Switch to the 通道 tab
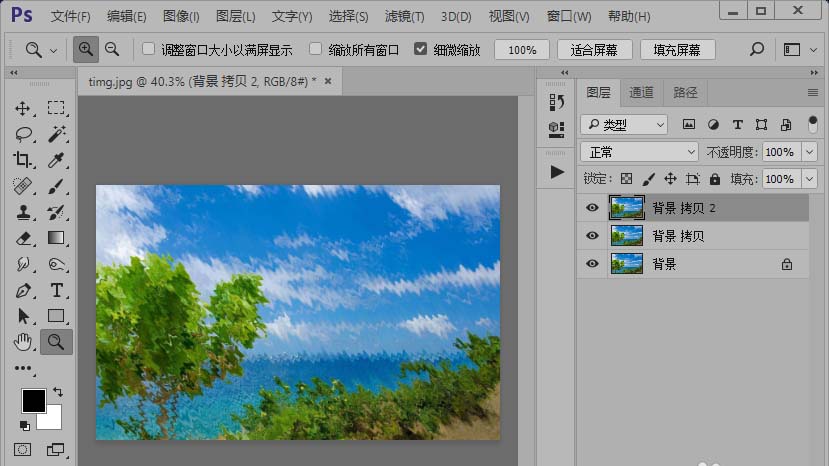The width and height of the screenshot is (829, 466). tap(641, 92)
